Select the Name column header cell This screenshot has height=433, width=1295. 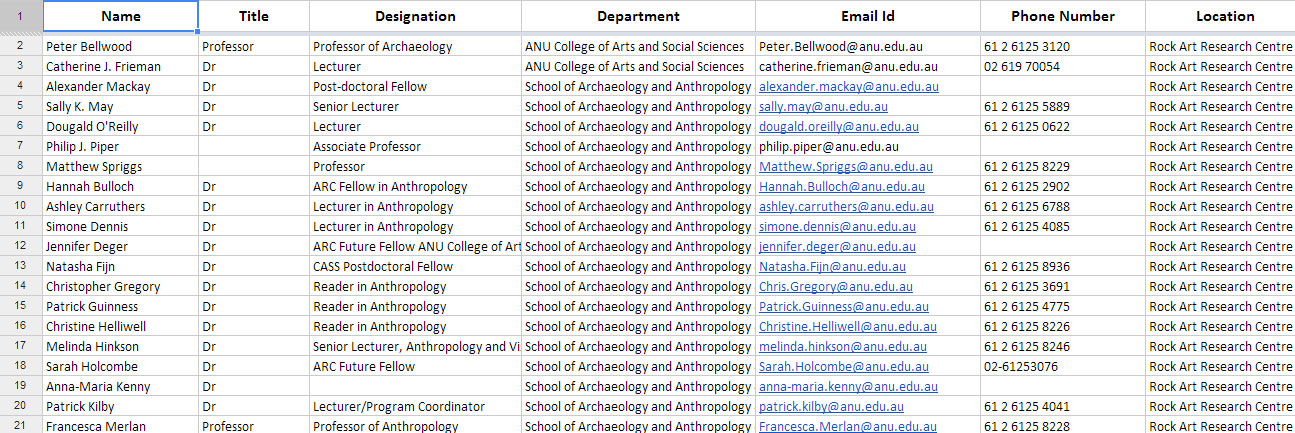pyautogui.click(x=121, y=16)
